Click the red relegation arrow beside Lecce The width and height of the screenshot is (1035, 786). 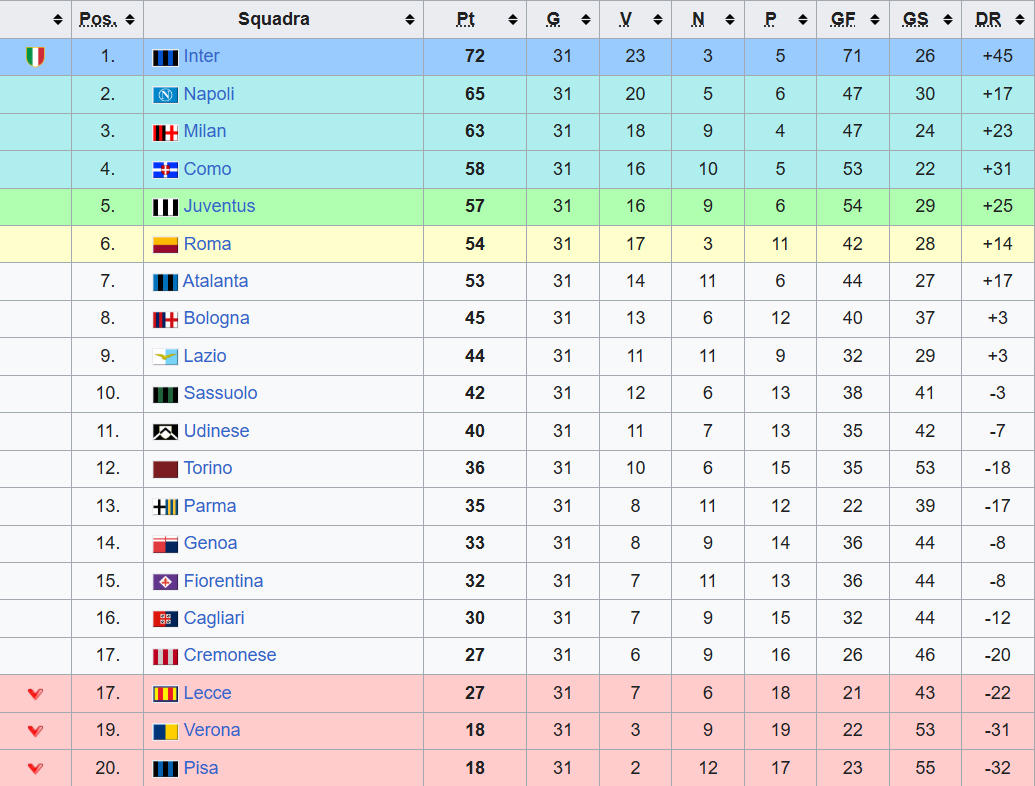[35, 694]
